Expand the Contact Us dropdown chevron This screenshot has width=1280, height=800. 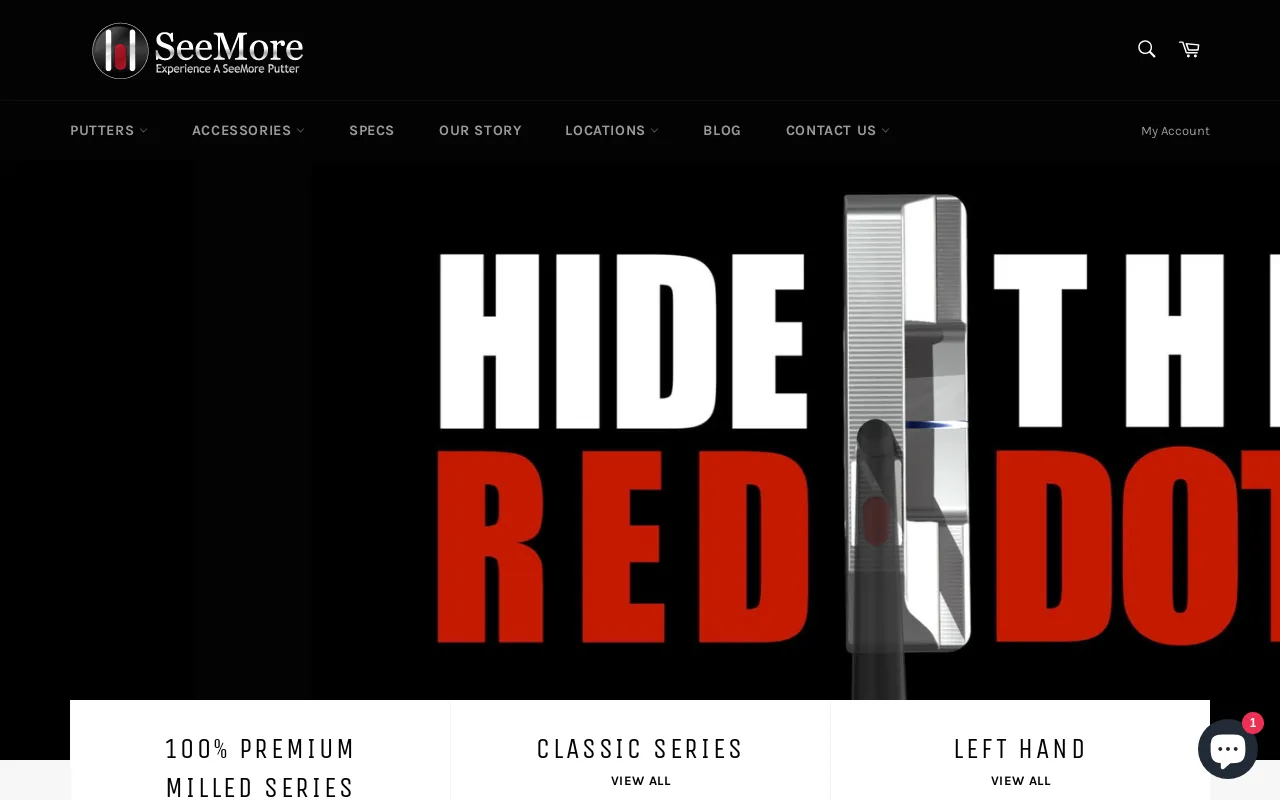[x=886, y=131]
